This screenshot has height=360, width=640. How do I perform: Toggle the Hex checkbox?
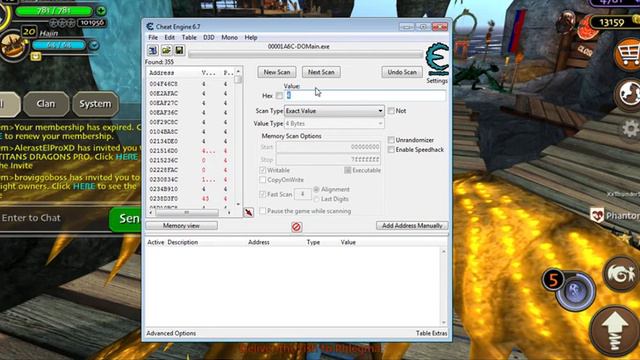click(279, 96)
